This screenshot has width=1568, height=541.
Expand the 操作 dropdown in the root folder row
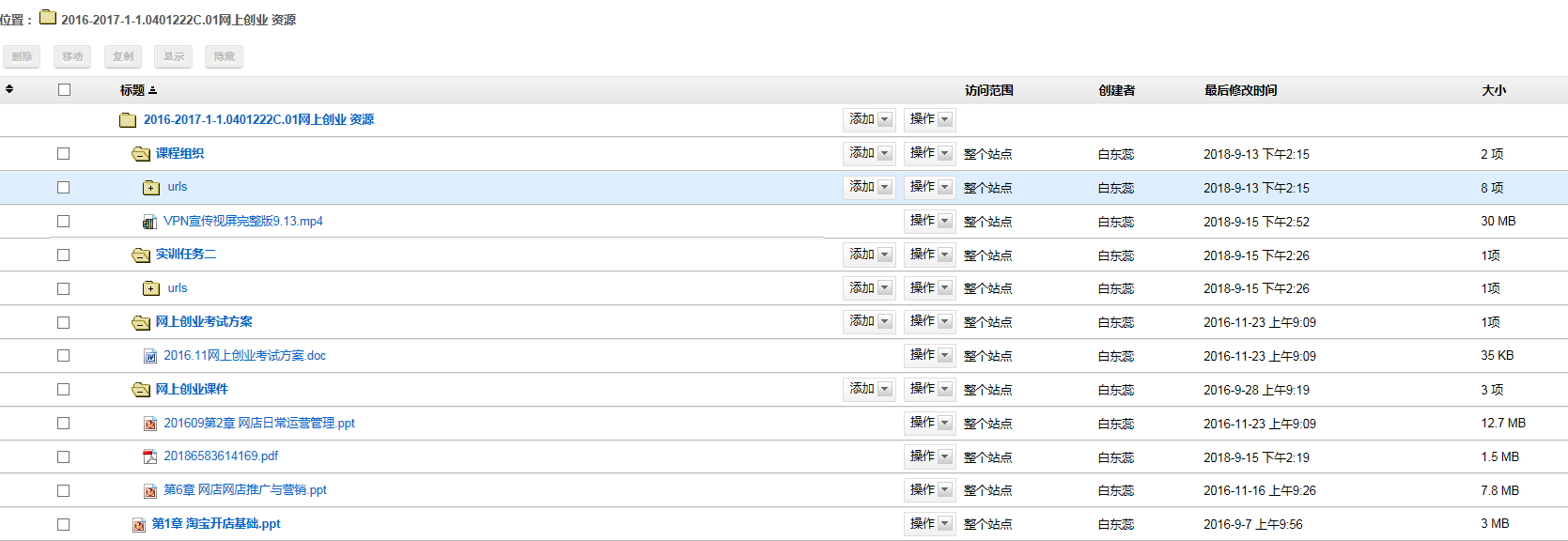(929, 120)
